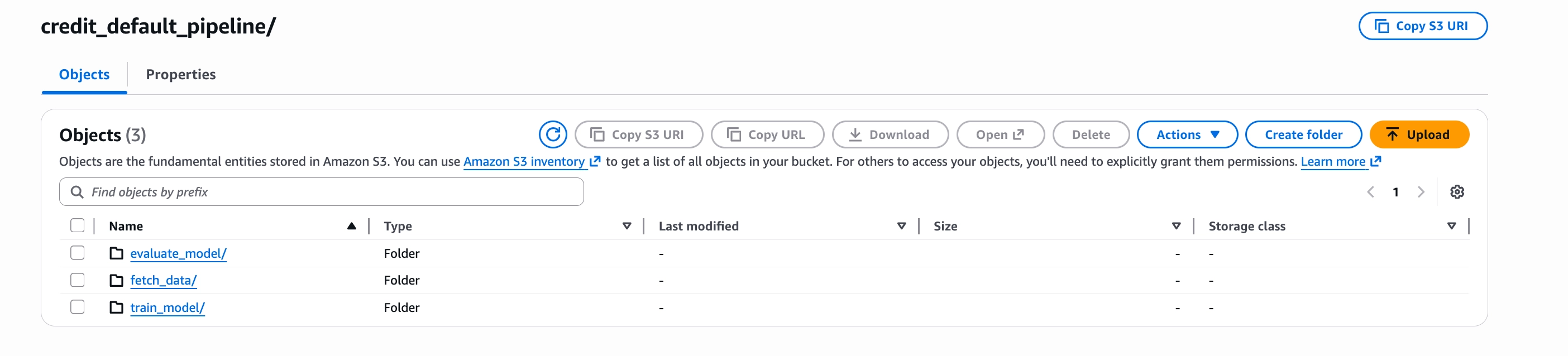Check the train_model/ checkbox

[77, 307]
